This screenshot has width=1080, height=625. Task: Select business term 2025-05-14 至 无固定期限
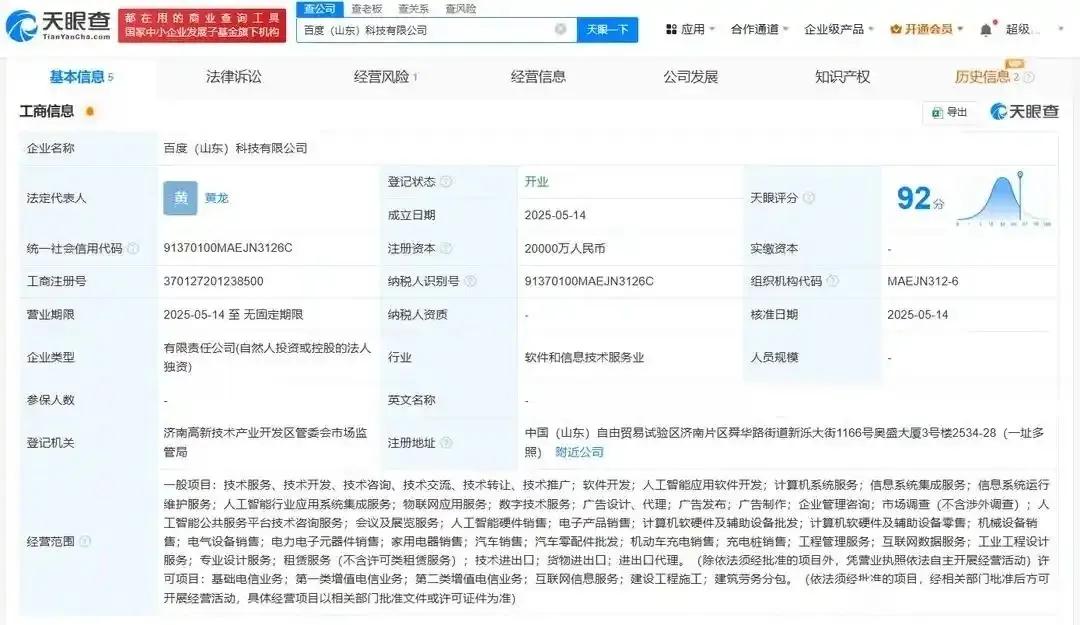pyautogui.click(x=233, y=315)
